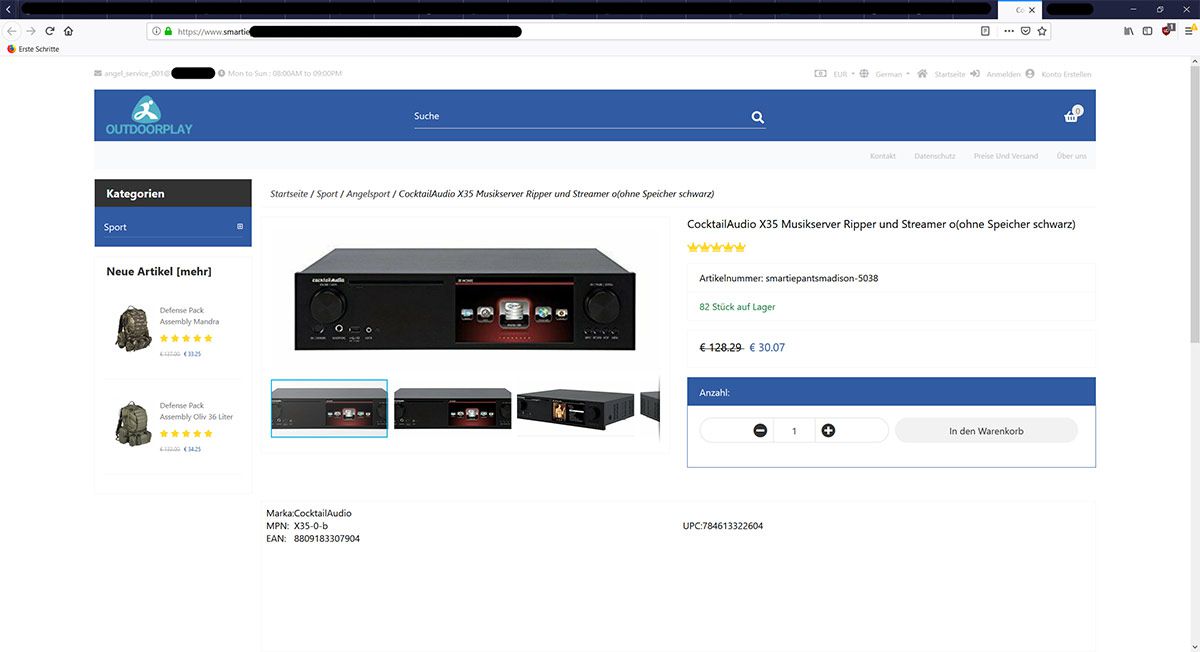The image size is (1200, 652).
Task: Click the main CocktailAudio product image
Action: 466,297
